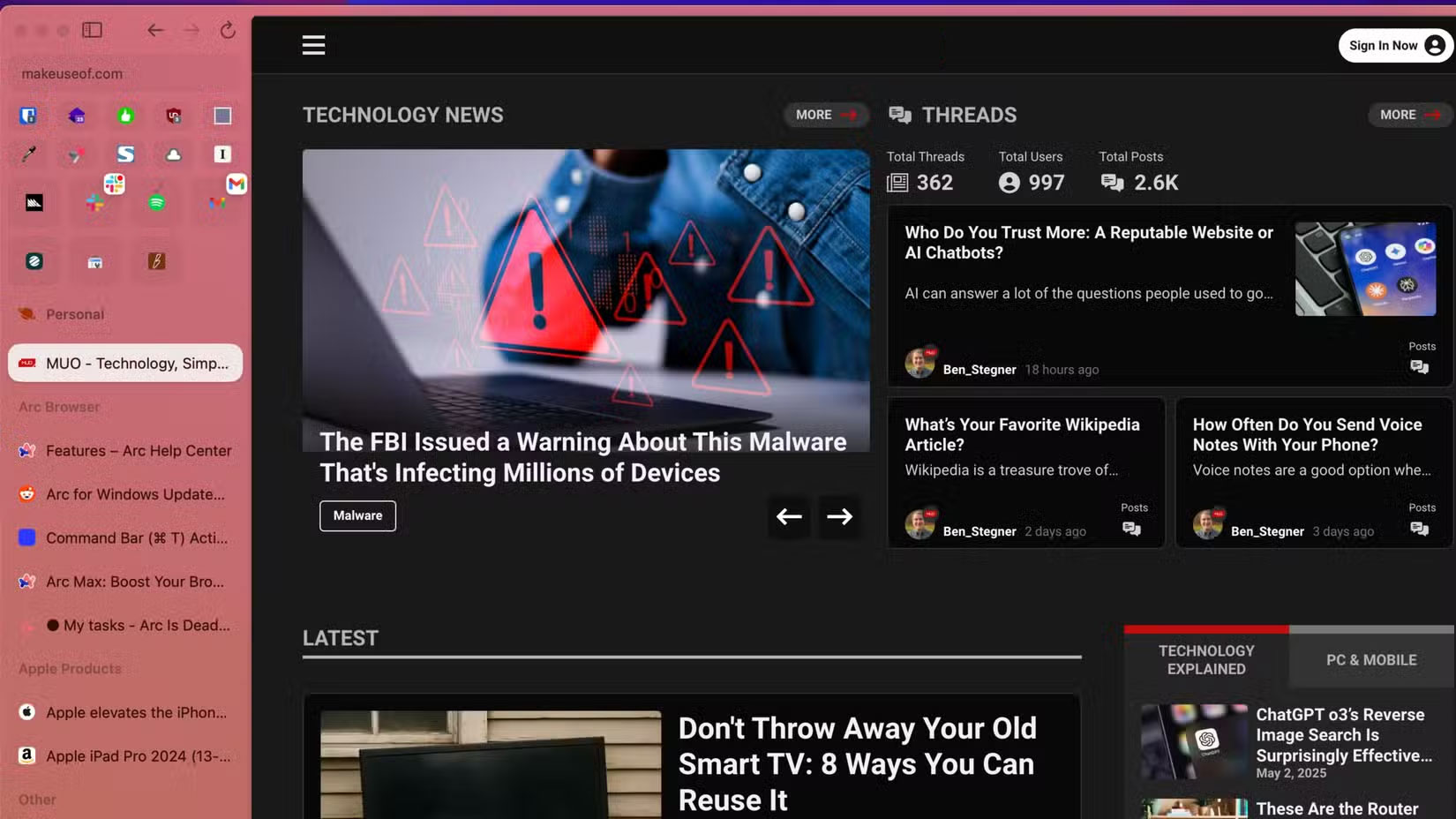Toggle the Arc sidebar visibility
This screenshot has height=819, width=1456.
click(91, 29)
